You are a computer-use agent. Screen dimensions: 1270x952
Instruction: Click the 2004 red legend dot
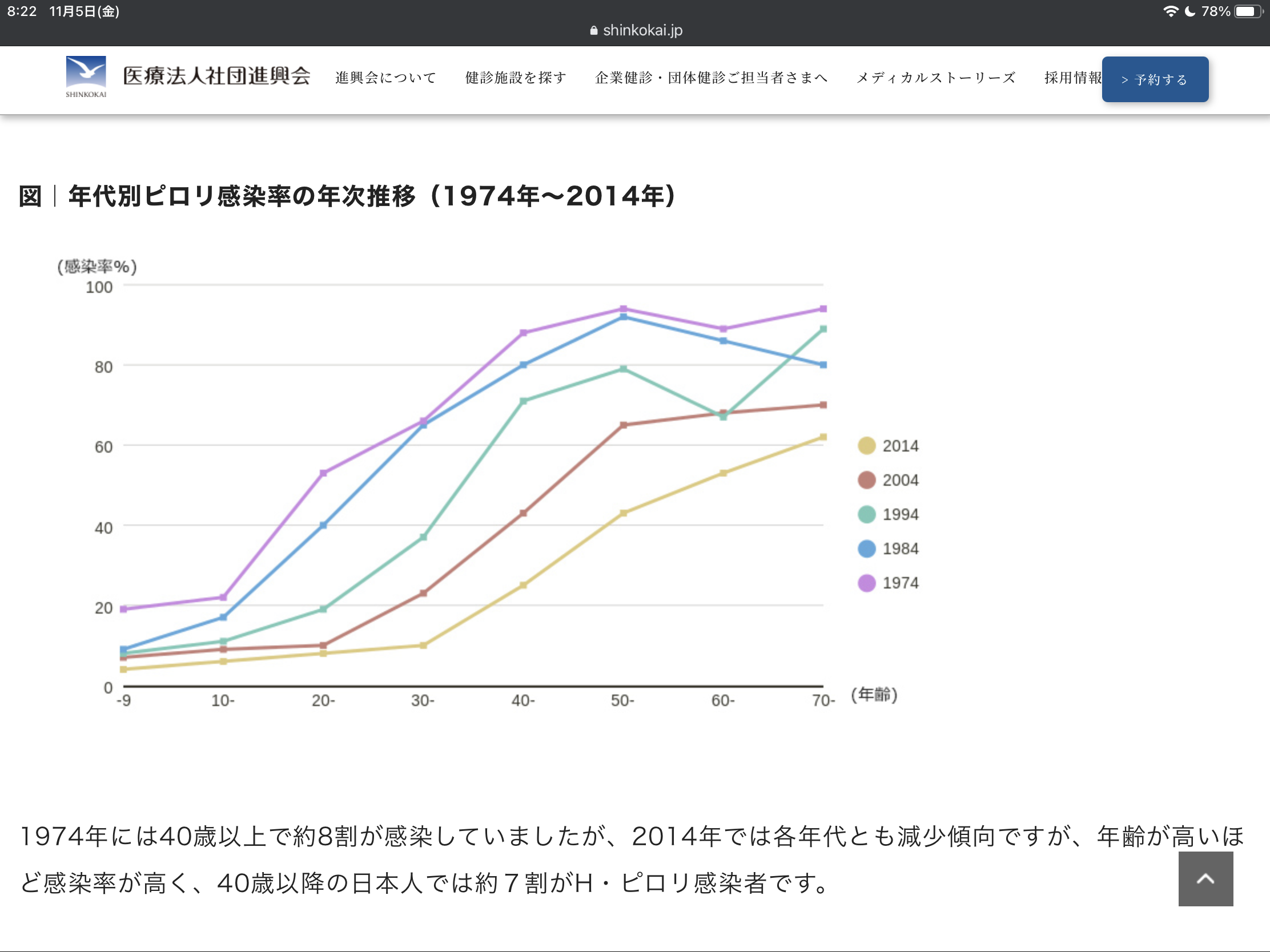866,481
